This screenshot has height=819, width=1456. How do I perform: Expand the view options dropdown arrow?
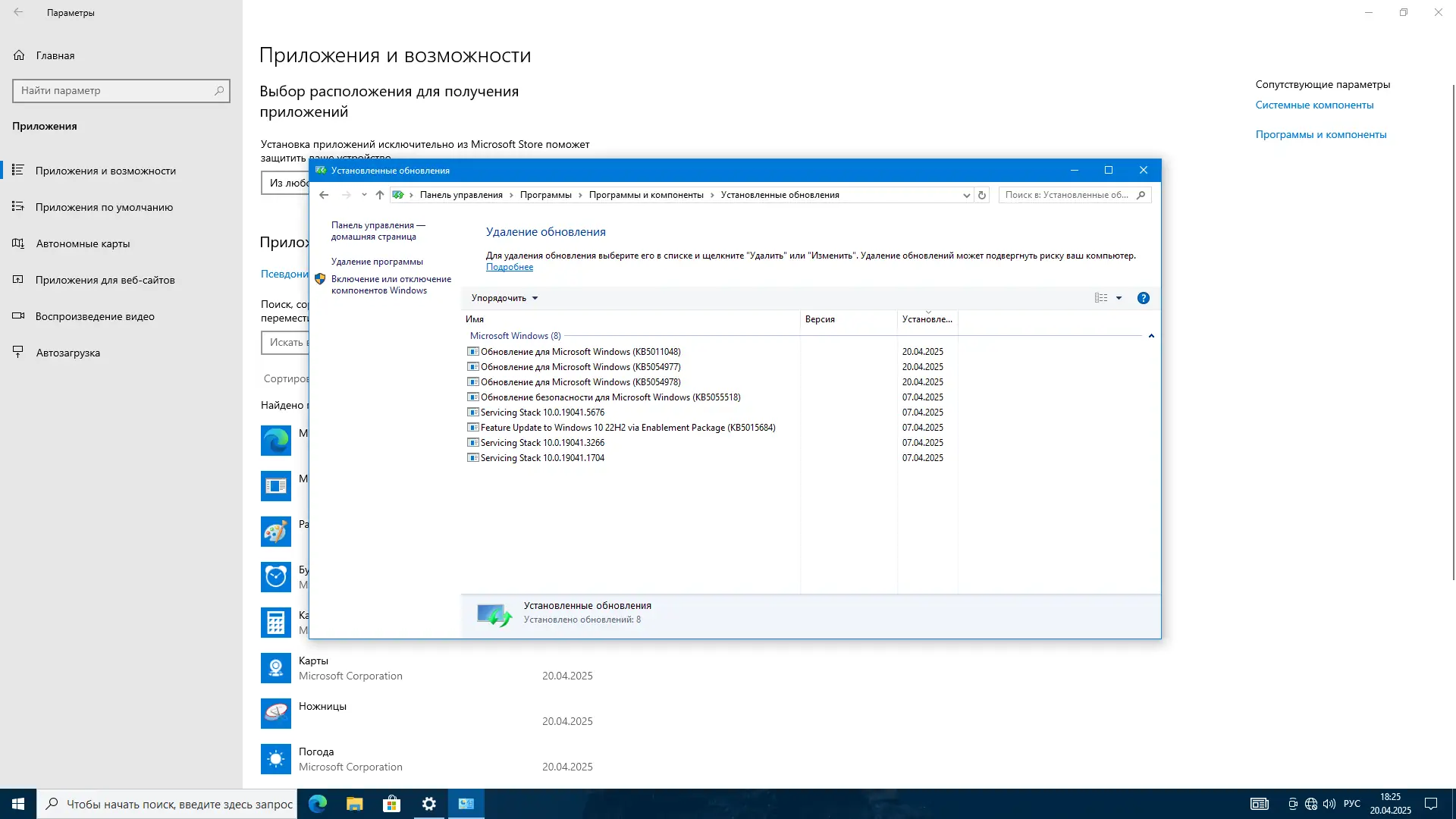(1119, 298)
